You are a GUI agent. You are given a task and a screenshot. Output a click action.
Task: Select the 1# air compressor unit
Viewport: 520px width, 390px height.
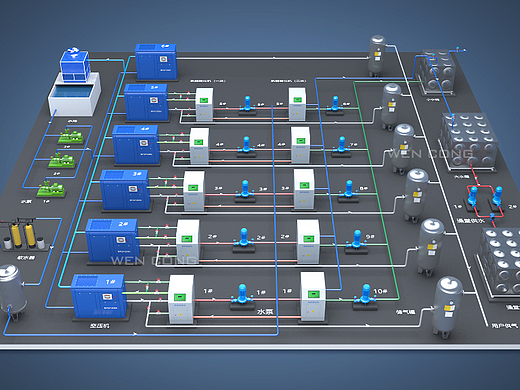[x=99, y=296]
